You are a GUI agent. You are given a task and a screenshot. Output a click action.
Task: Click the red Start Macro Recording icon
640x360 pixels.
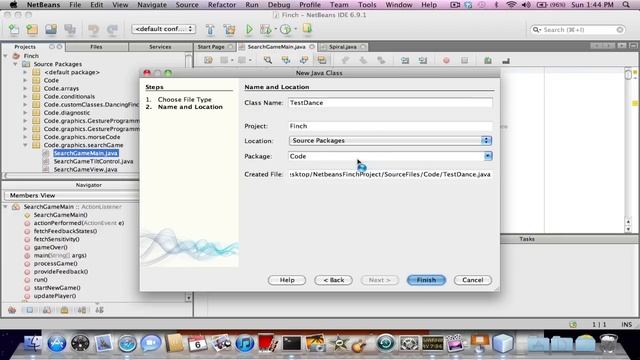point(446,60)
